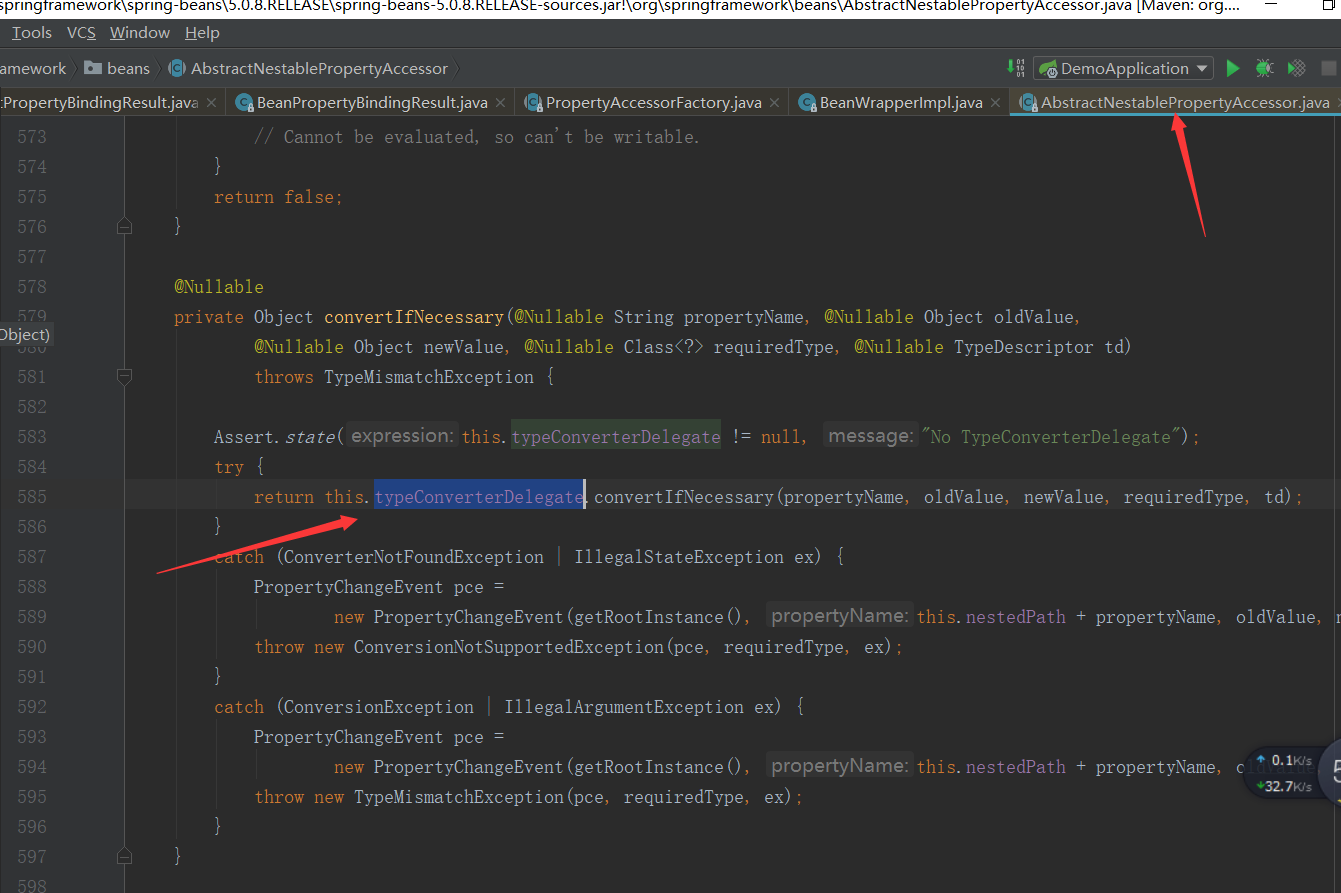Click class icon on BeanWrapperImpl.java tab
The height and width of the screenshot is (893, 1341).
pyautogui.click(x=806, y=102)
